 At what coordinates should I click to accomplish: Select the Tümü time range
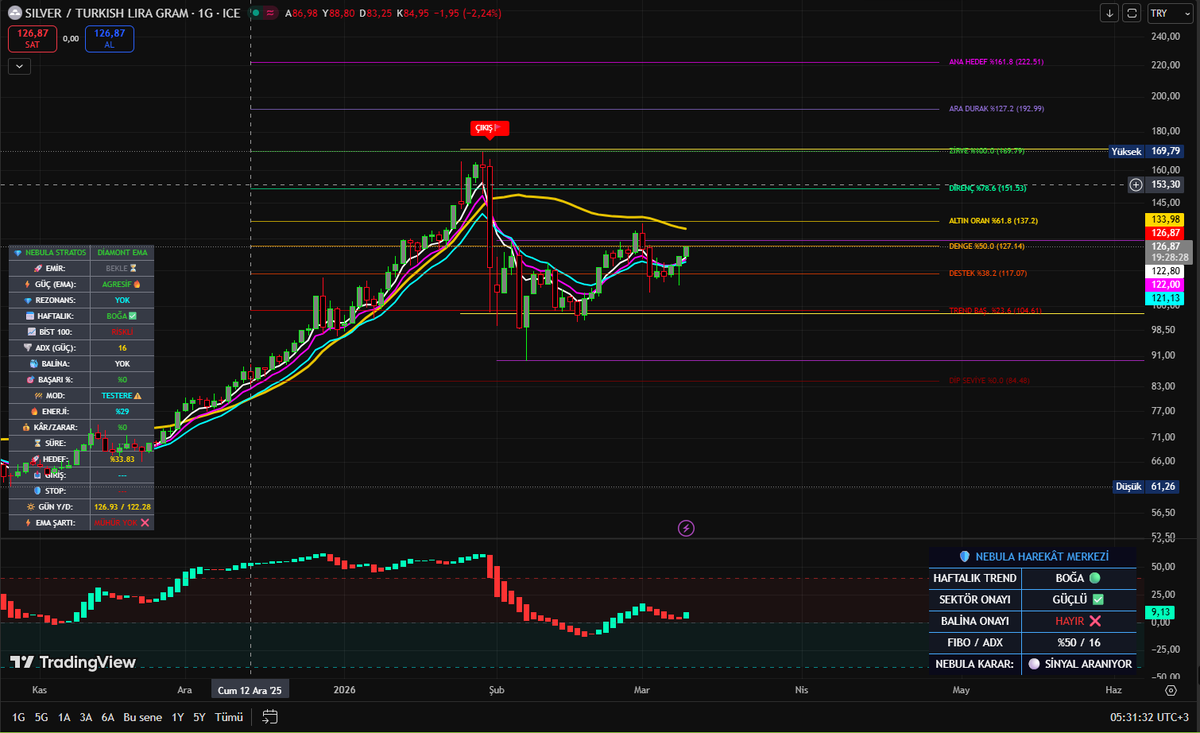pos(230,717)
